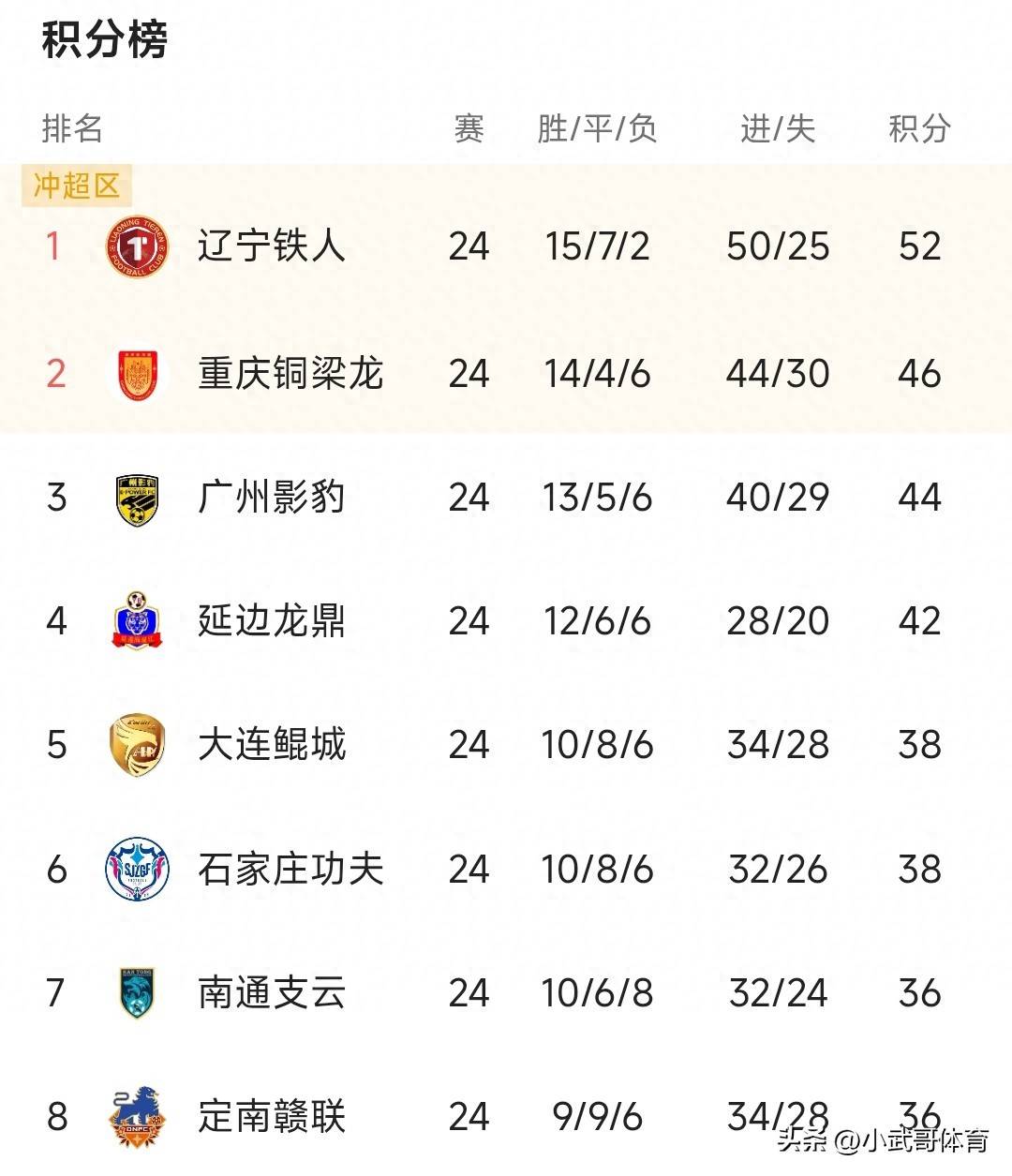Click the 延边龙鼎 team name
This screenshot has width=1012, height=1176.
point(272,621)
